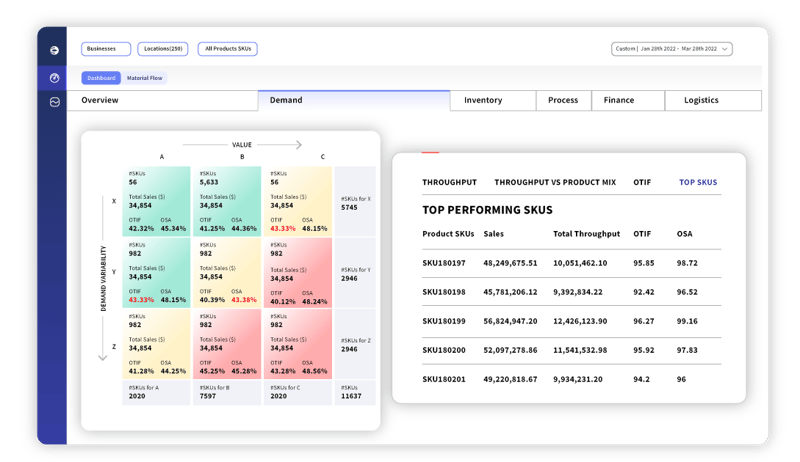Click the BY cell with OTIF 40.39%
Image resolution: width=800 pixels, height=462 pixels.
tap(227, 272)
